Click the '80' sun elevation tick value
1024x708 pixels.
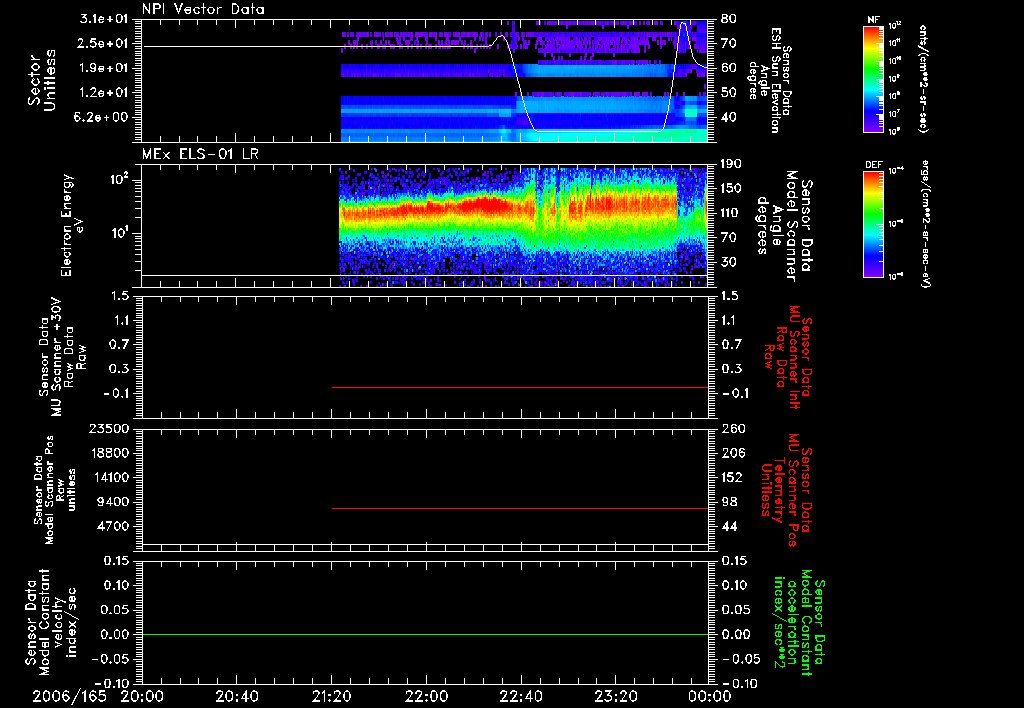point(728,19)
